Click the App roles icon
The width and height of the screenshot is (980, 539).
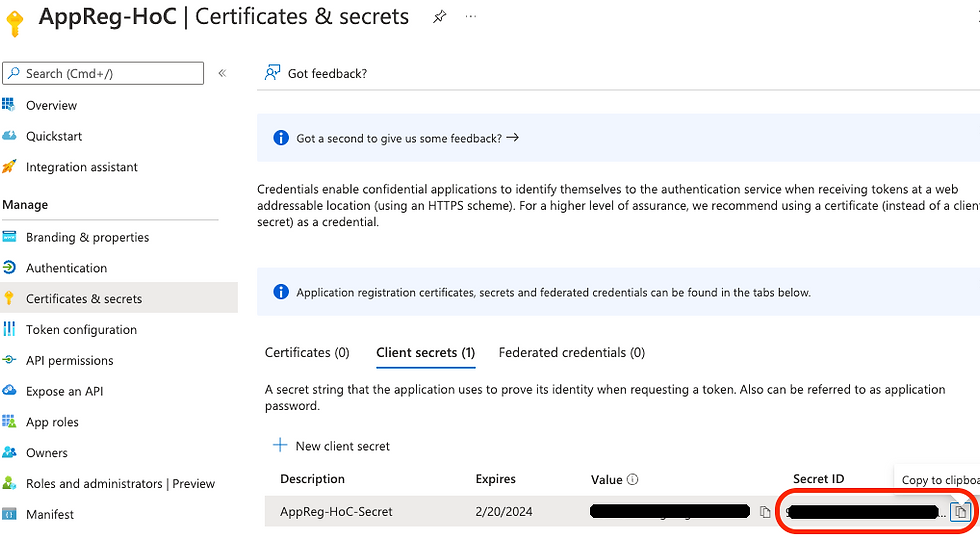[9, 421]
